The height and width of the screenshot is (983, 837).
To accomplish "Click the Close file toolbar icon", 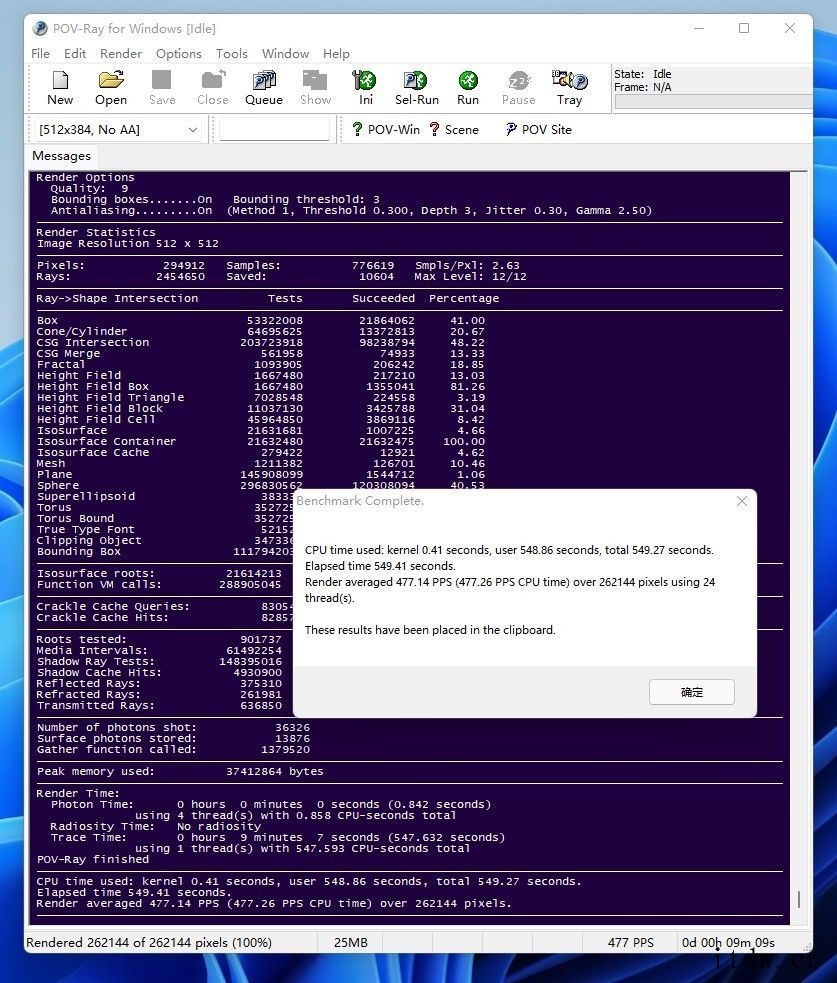I will tap(213, 88).
